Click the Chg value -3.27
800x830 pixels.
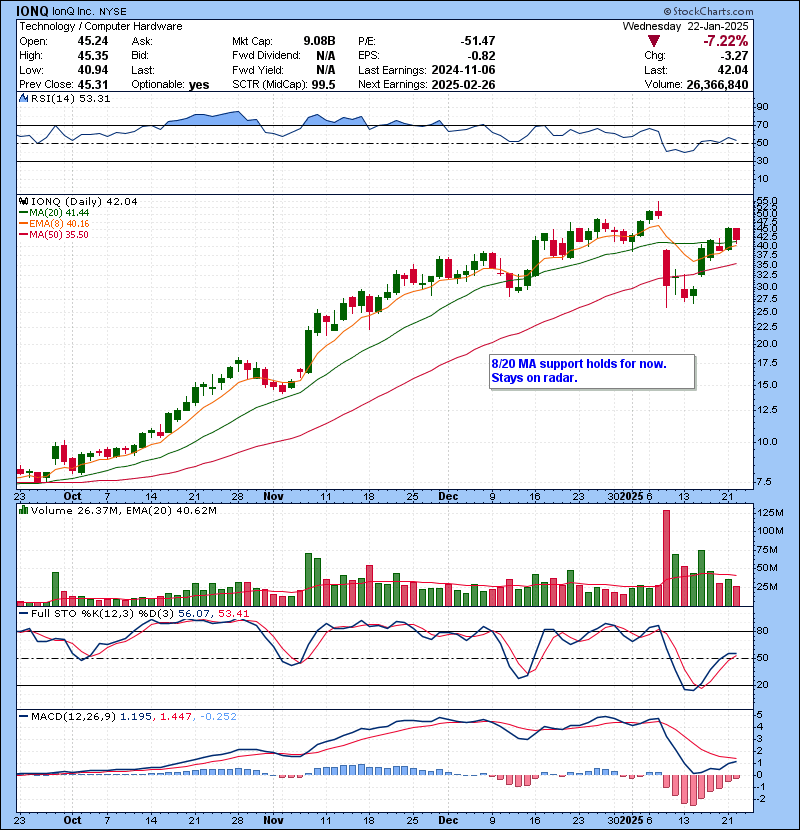(734, 56)
